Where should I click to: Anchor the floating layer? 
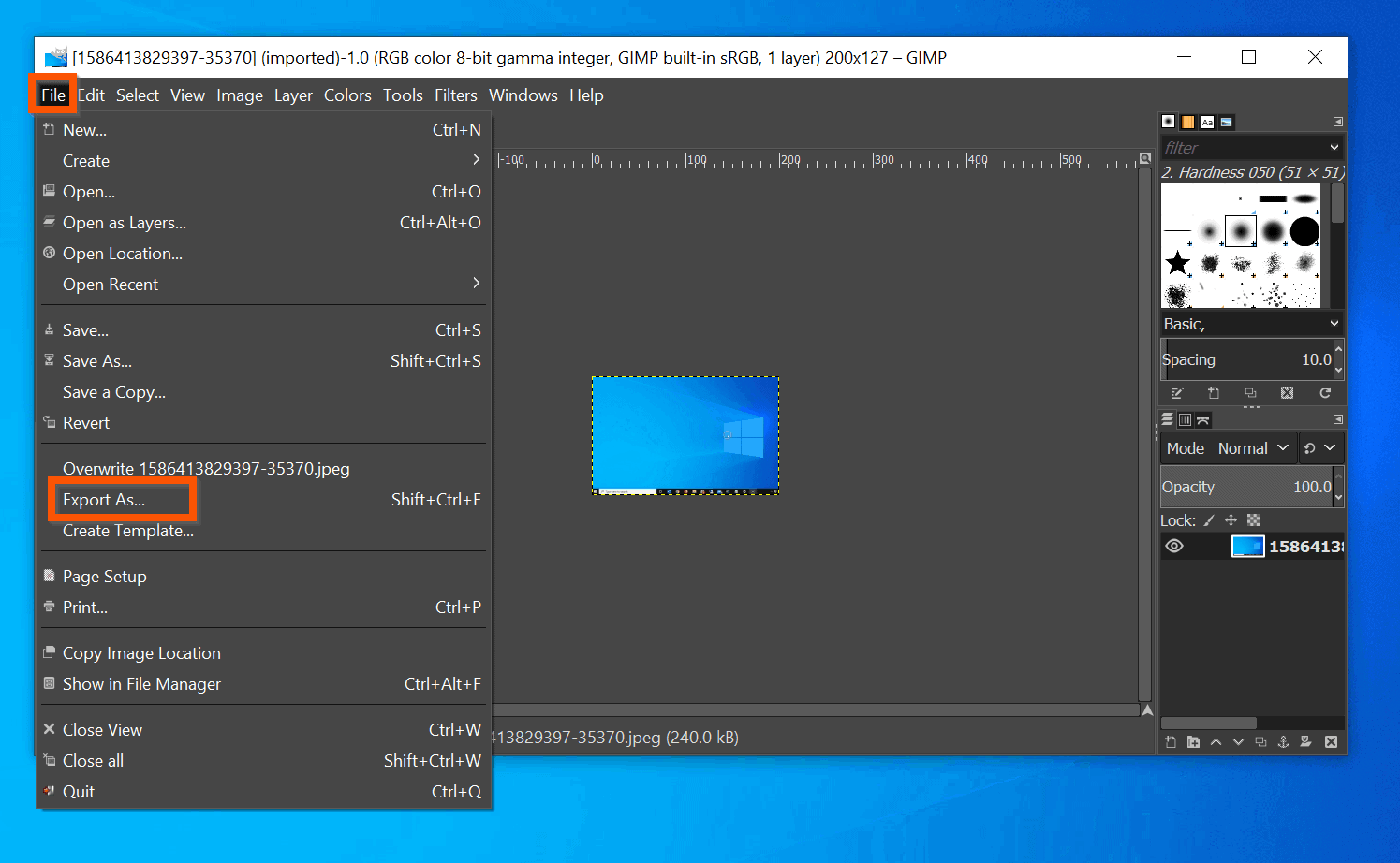point(1284,741)
